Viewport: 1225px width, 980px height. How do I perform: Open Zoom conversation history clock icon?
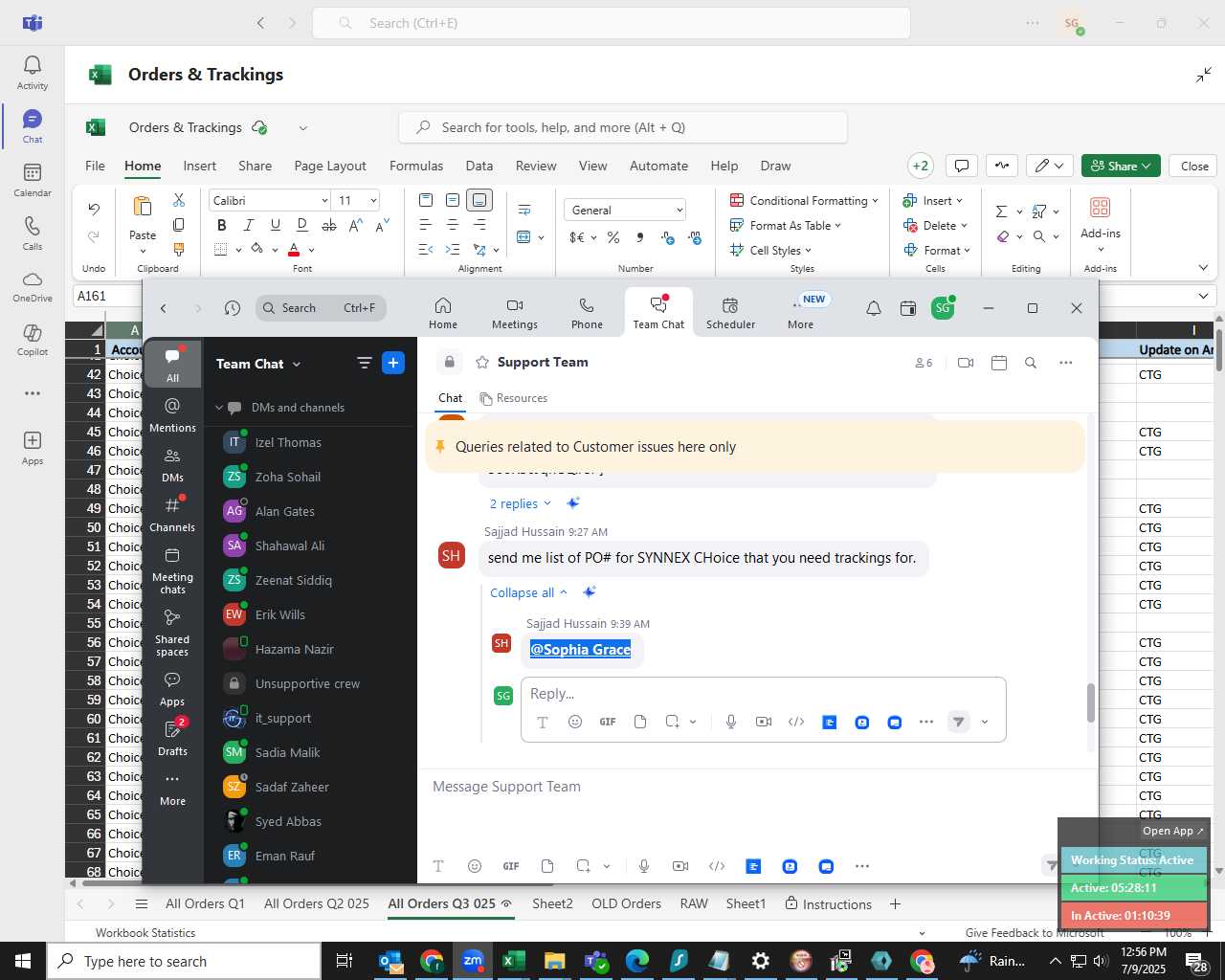233,308
